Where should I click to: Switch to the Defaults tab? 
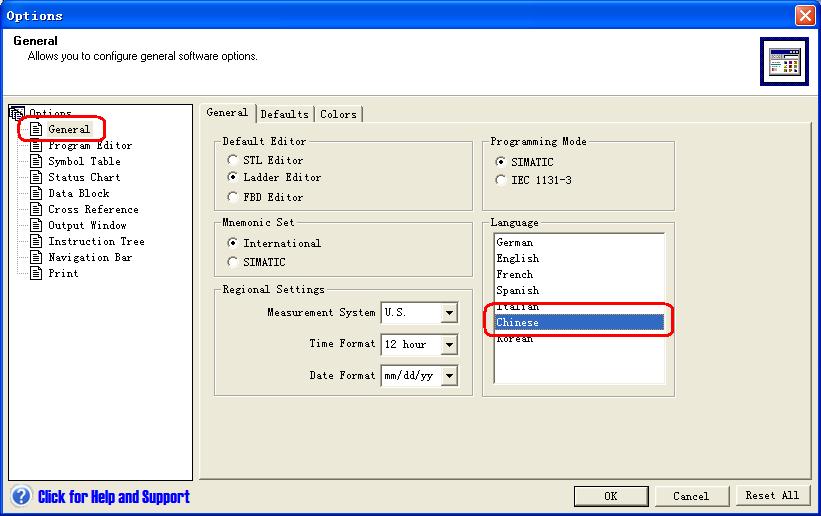pyautogui.click(x=285, y=114)
